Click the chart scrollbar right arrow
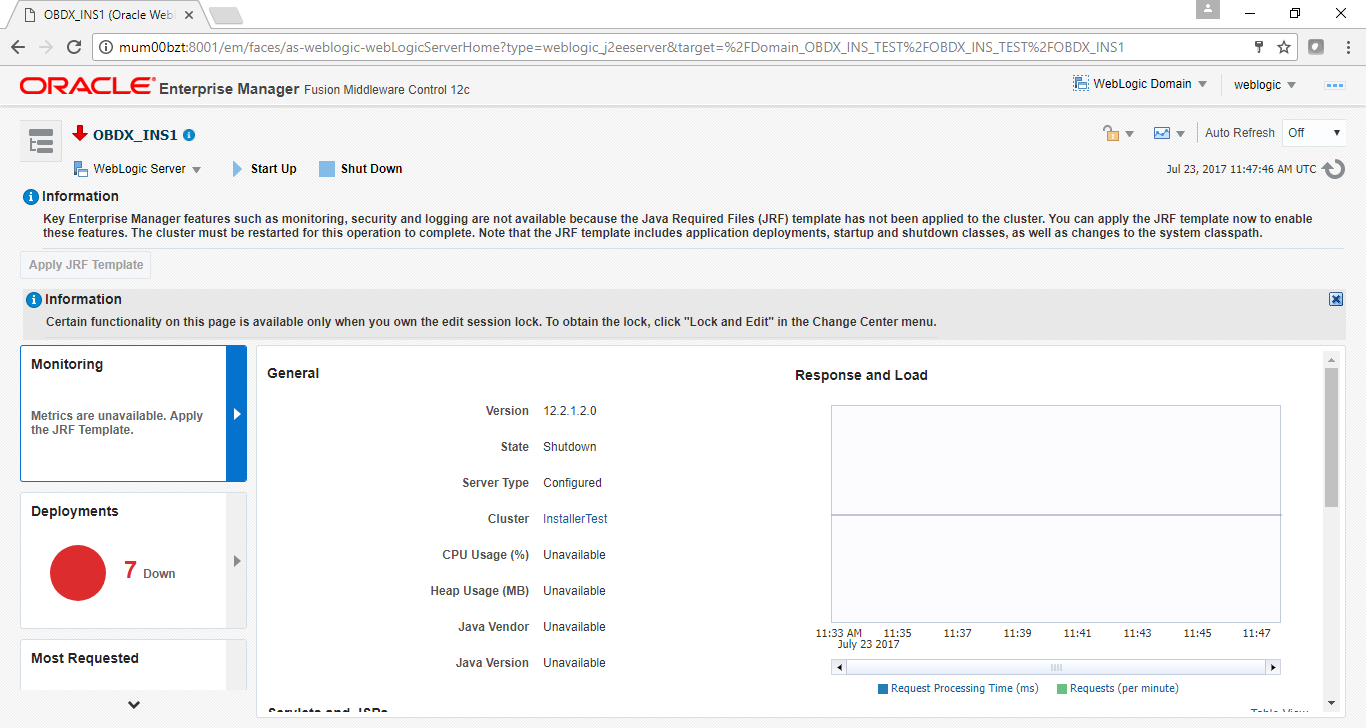Image resolution: width=1366 pixels, height=728 pixels. click(1273, 667)
